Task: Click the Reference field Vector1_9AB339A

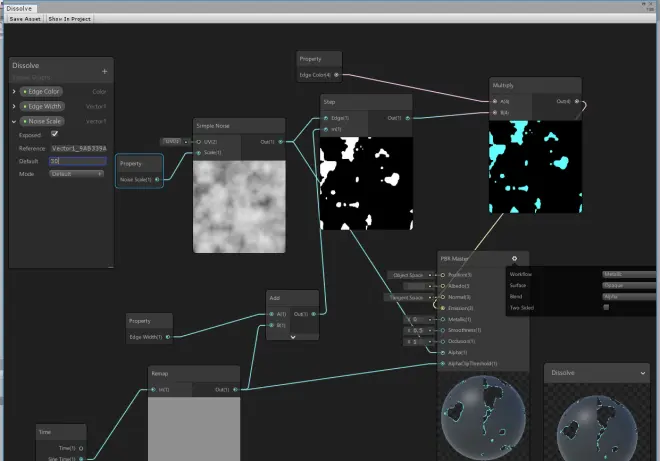Action: pos(79,148)
